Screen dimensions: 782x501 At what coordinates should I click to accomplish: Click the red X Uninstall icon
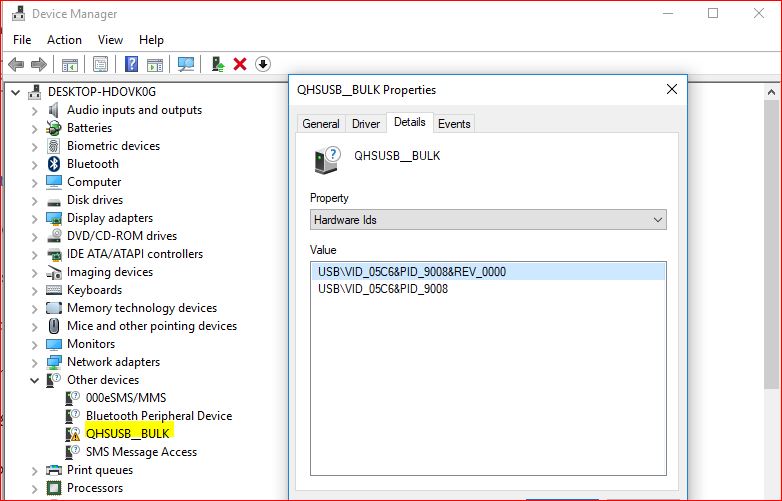click(240, 64)
